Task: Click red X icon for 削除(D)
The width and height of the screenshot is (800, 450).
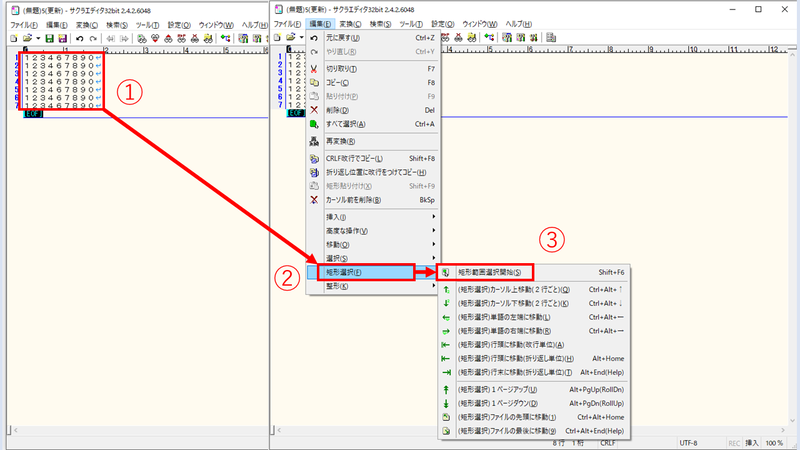Action: click(x=314, y=110)
